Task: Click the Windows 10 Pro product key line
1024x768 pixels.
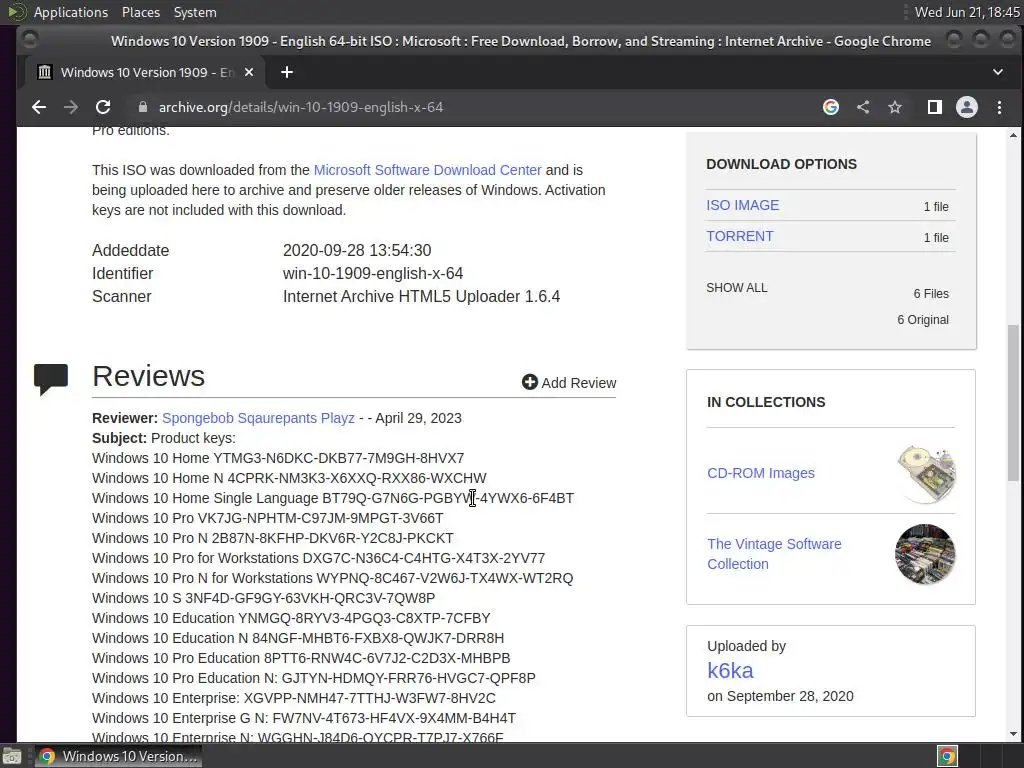Action: pos(268,518)
